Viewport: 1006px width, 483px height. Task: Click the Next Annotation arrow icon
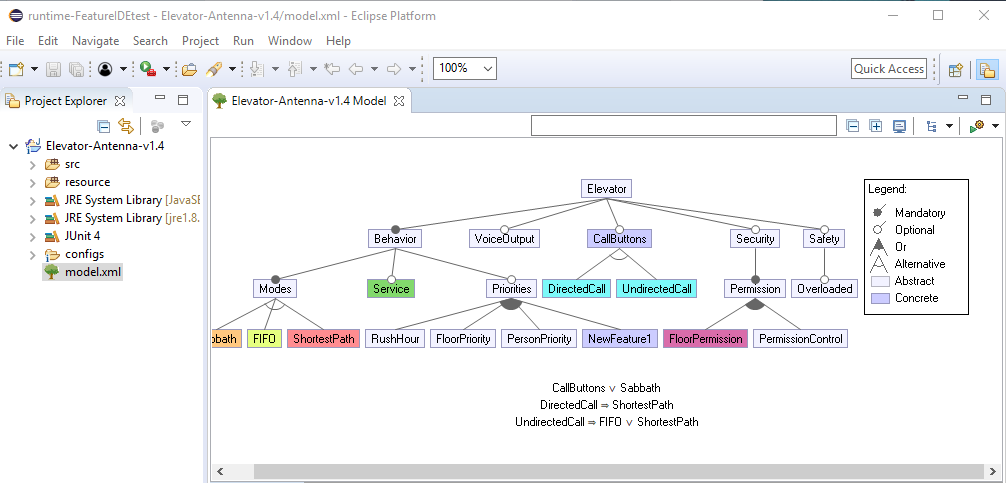(x=257, y=69)
